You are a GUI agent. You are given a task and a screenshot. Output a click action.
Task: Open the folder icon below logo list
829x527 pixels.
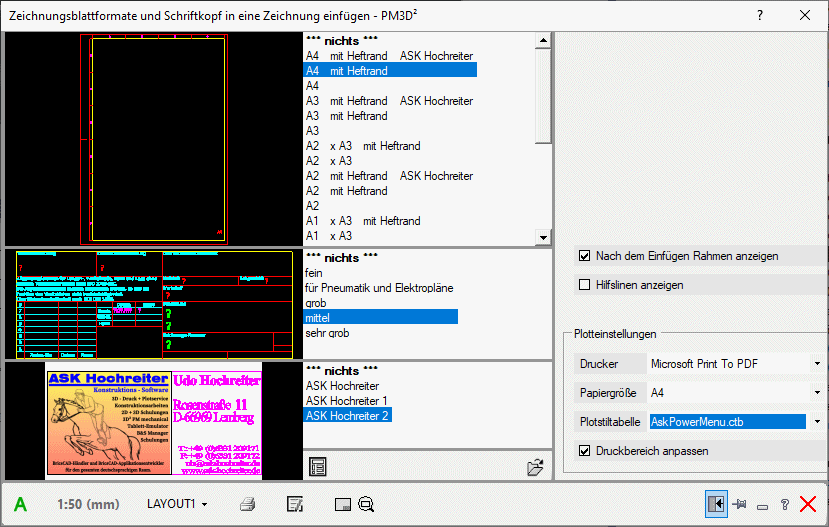535,467
